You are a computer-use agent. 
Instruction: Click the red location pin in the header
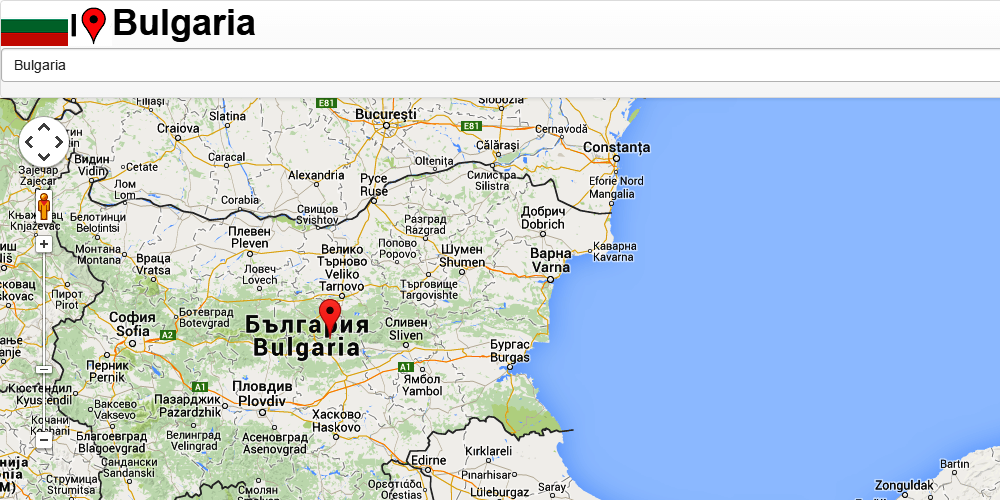(x=94, y=25)
